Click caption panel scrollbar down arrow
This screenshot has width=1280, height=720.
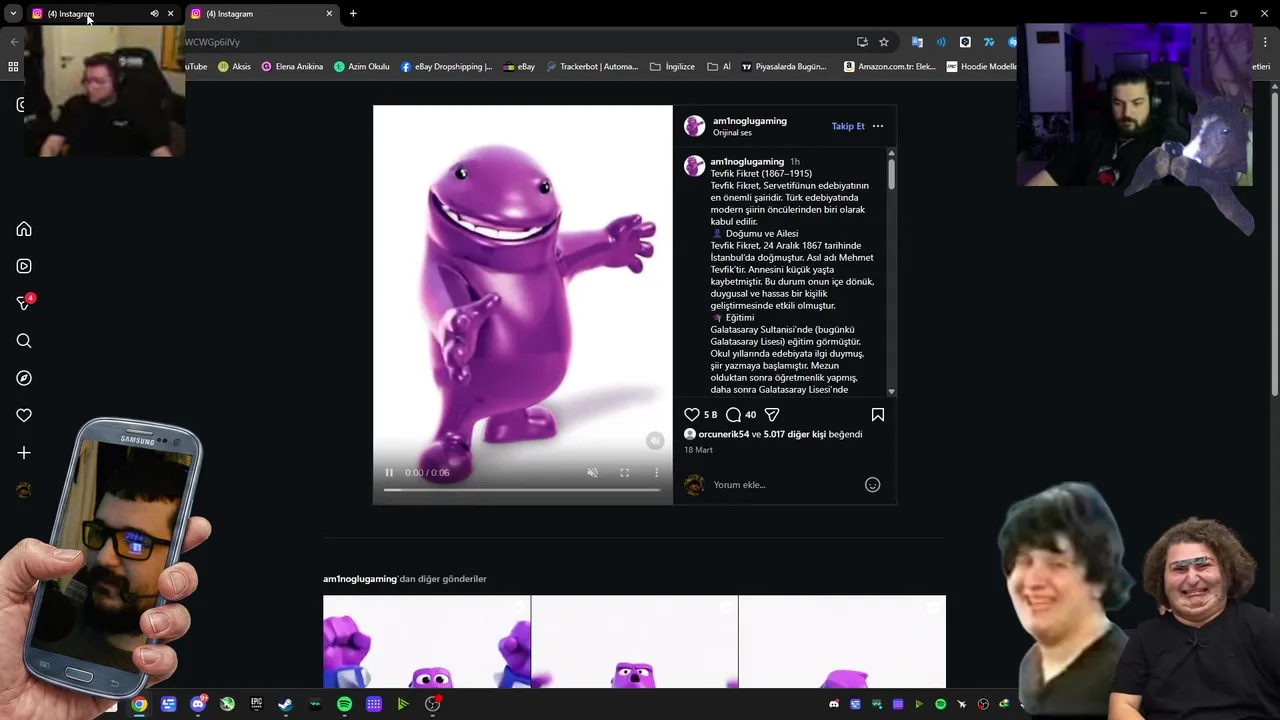891,392
